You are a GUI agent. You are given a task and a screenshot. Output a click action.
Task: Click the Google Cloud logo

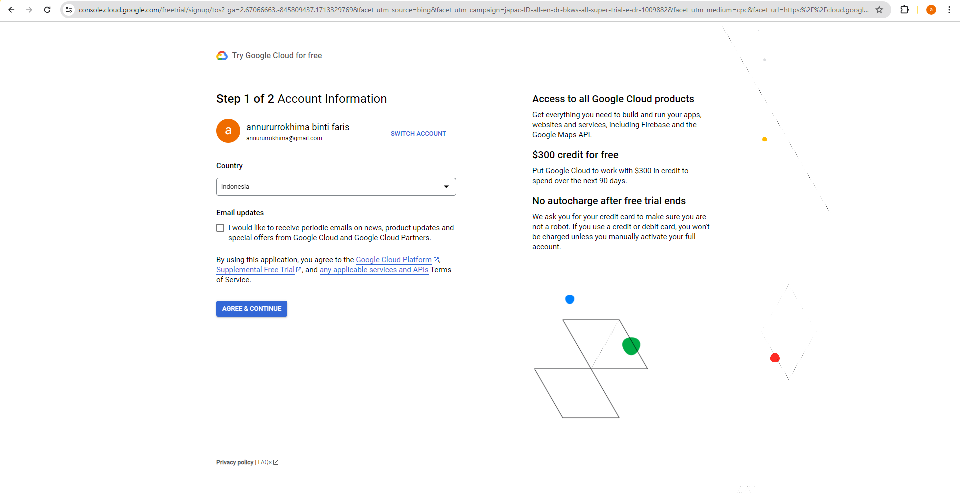[222, 56]
